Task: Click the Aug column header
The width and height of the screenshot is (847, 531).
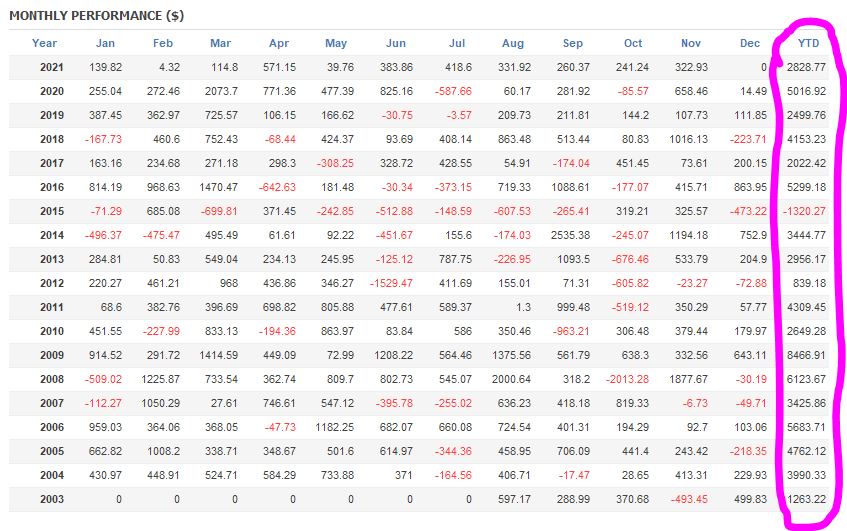Action: (x=512, y=43)
